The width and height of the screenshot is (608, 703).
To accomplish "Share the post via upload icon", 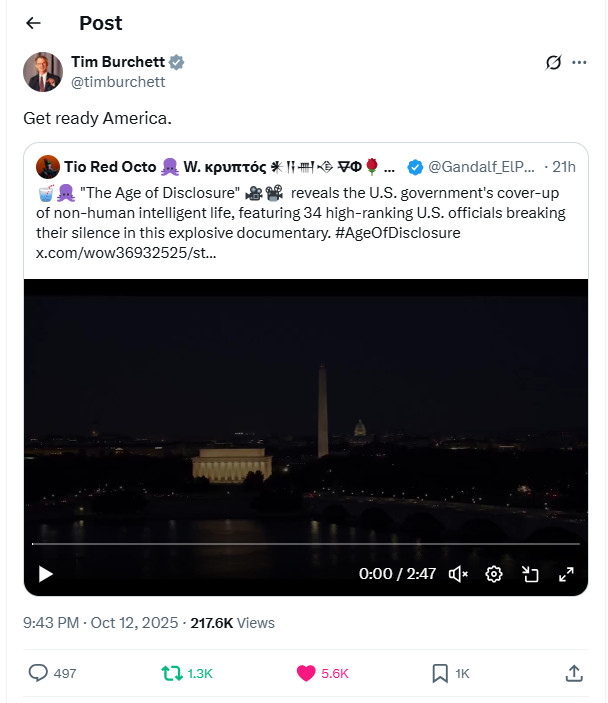I will (x=574, y=673).
